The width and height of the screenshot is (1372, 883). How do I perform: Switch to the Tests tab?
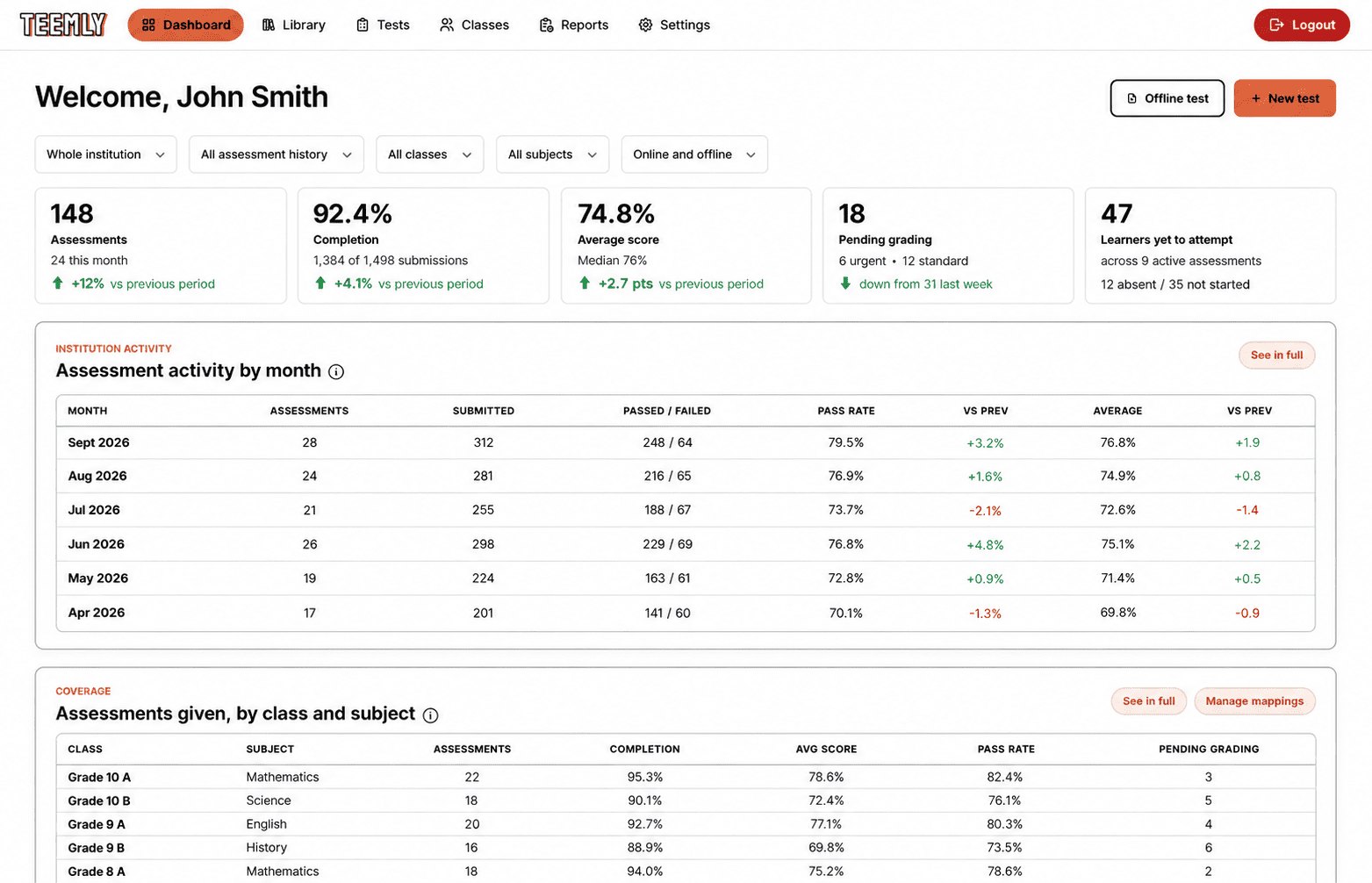(383, 25)
